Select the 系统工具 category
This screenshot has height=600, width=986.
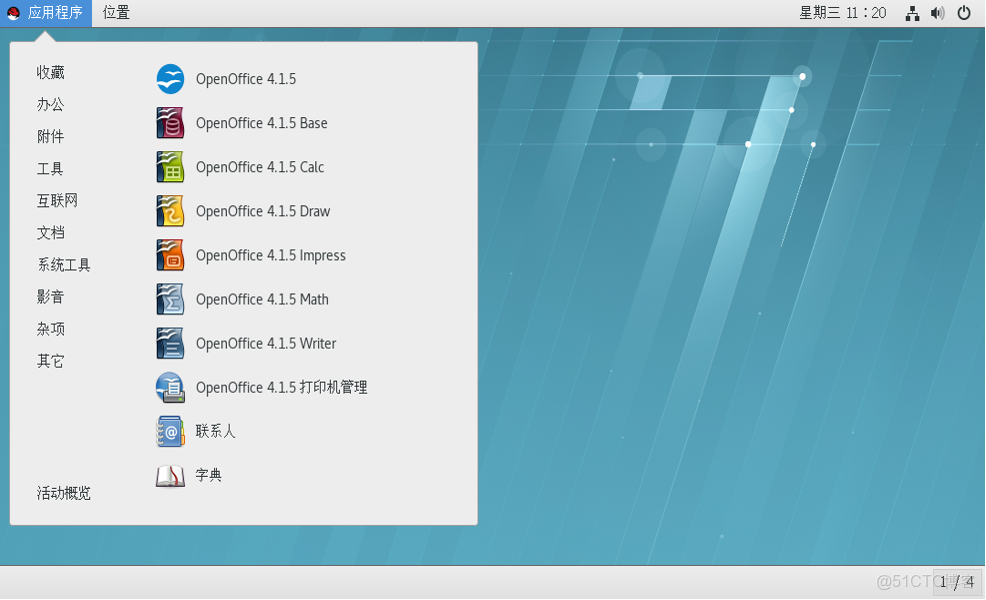[66, 264]
